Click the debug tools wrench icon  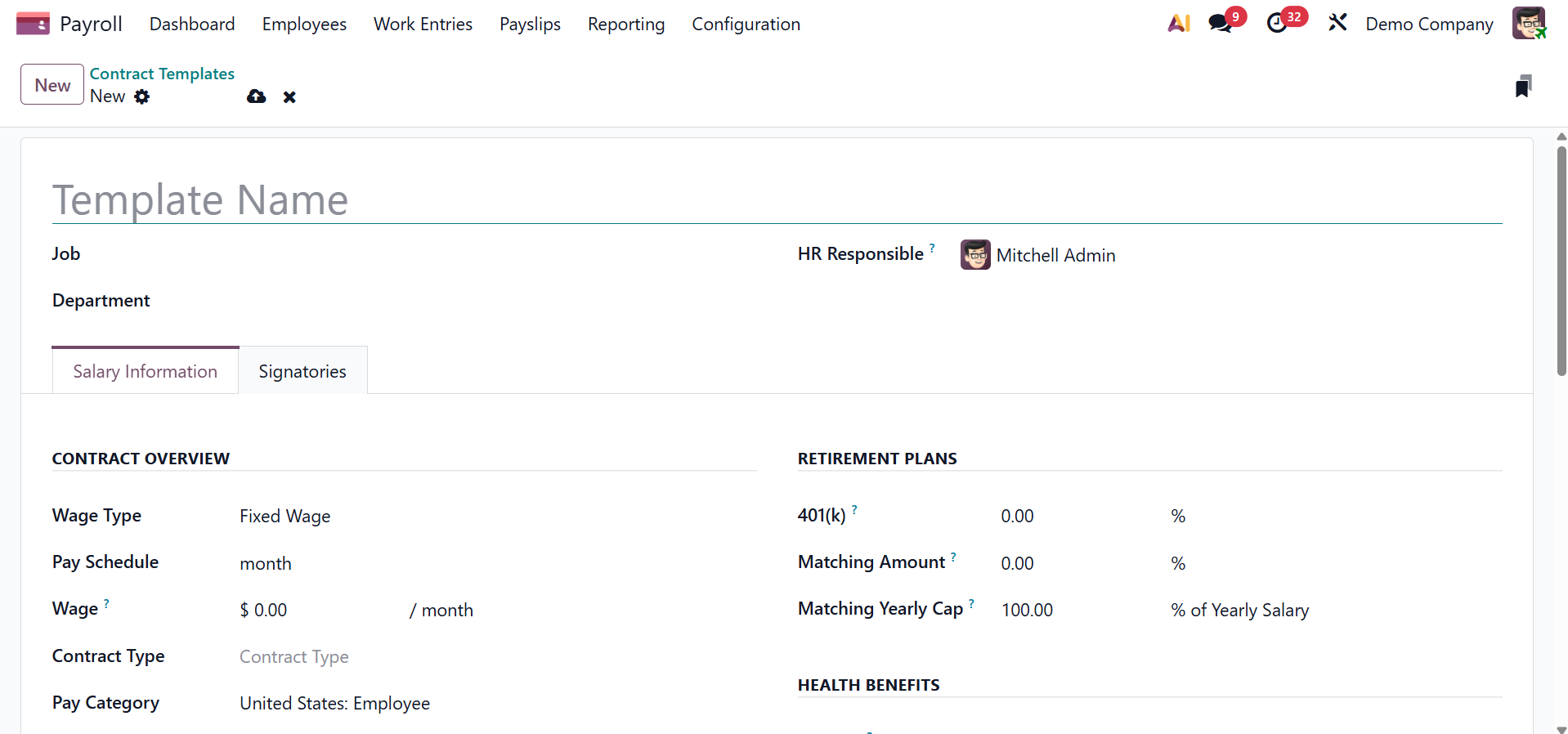coord(1337,23)
